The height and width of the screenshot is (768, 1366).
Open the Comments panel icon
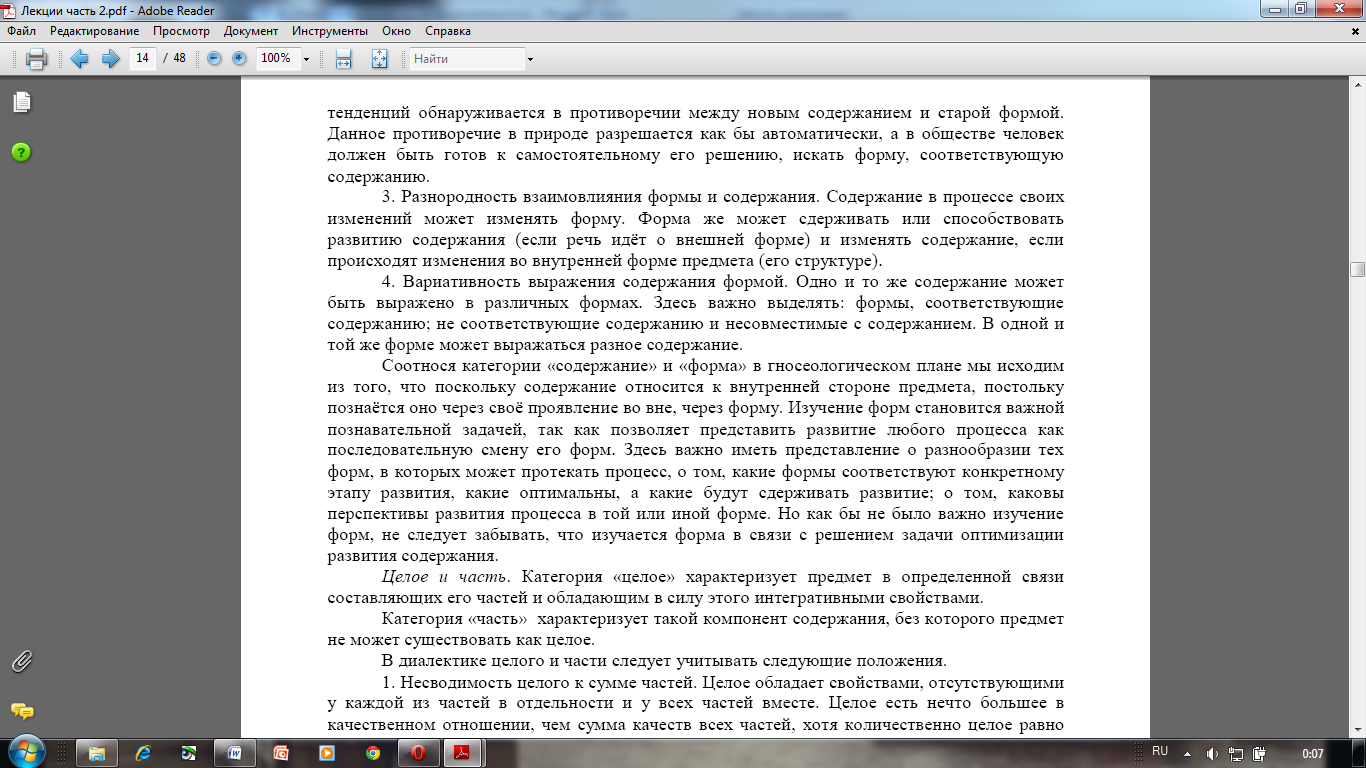21,711
